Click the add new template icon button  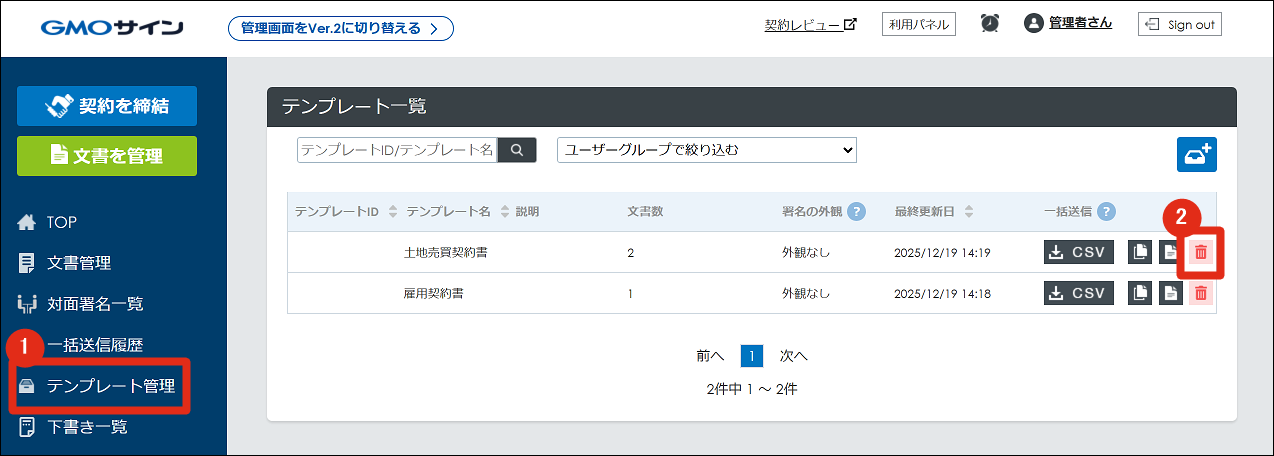pos(1196,155)
